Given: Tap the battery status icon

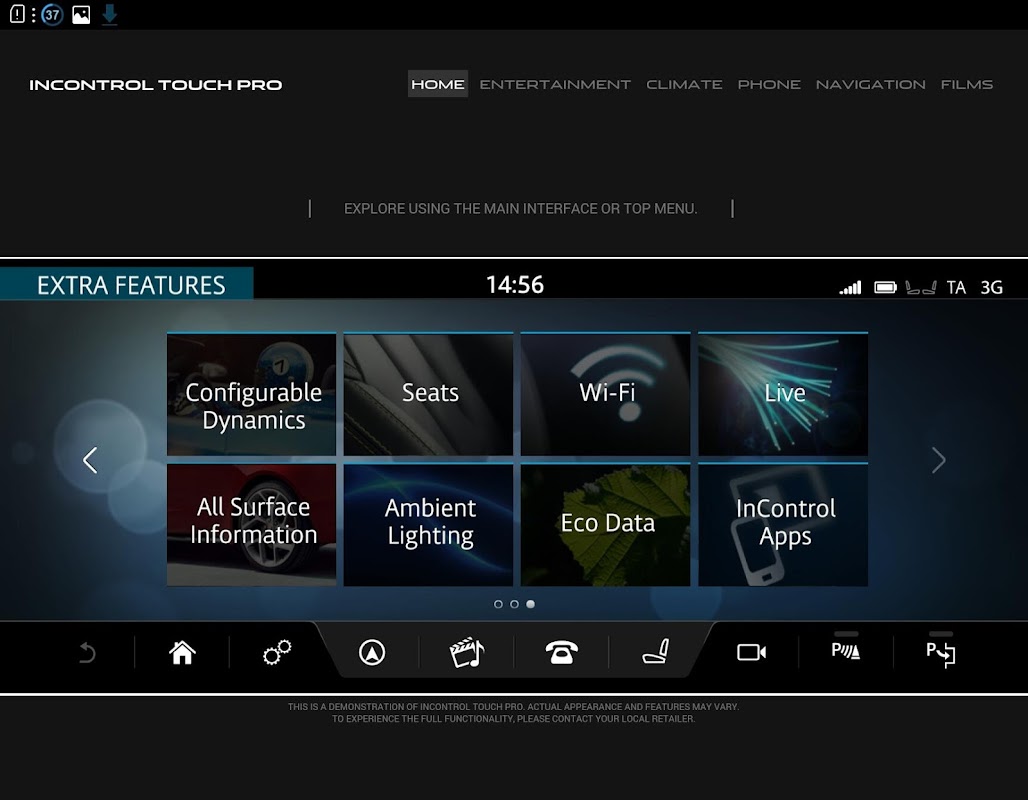Looking at the screenshot, I should click(885, 287).
